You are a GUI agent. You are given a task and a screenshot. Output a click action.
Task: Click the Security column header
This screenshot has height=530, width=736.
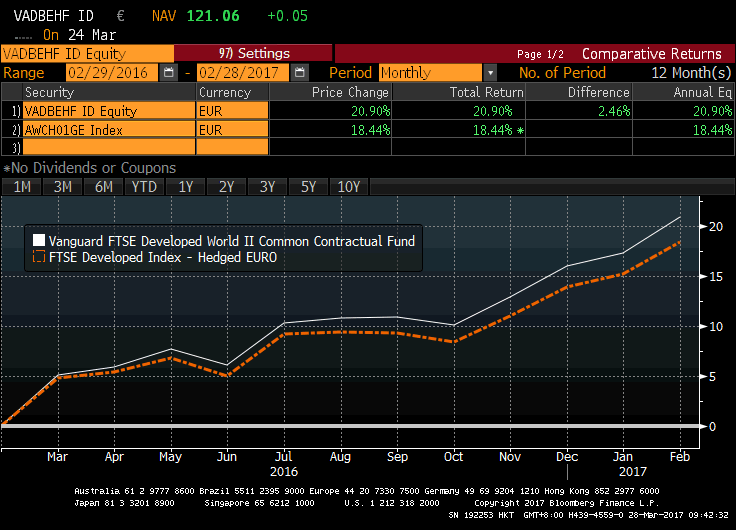[x=108, y=92]
